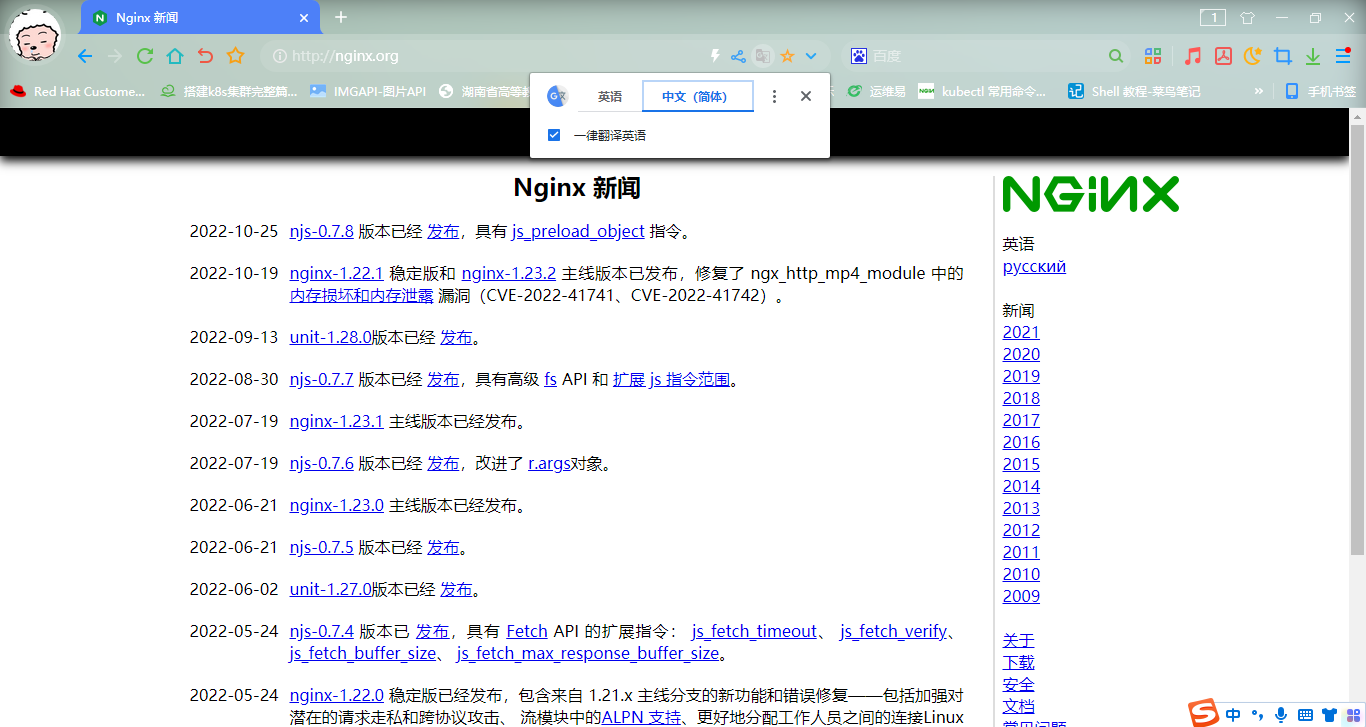Reload page with green refresh icon

(x=145, y=56)
